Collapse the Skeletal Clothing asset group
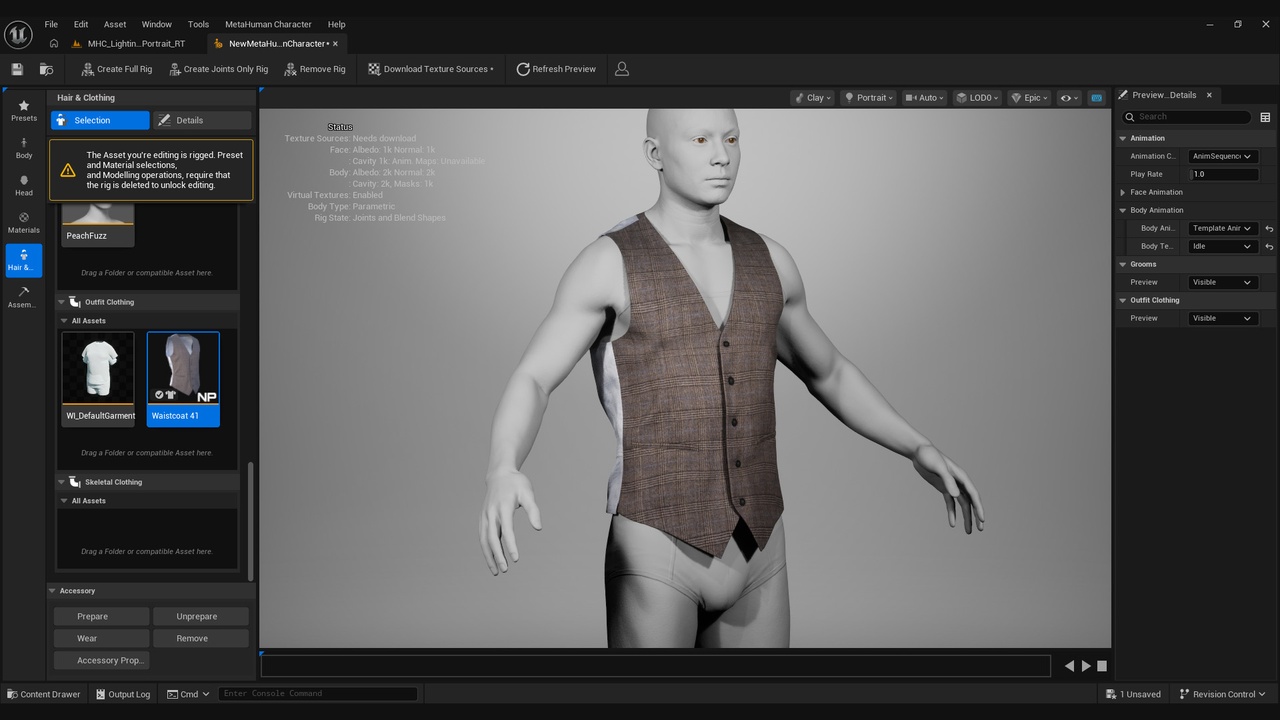The height and width of the screenshot is (720, 1280). coord(61,482)
